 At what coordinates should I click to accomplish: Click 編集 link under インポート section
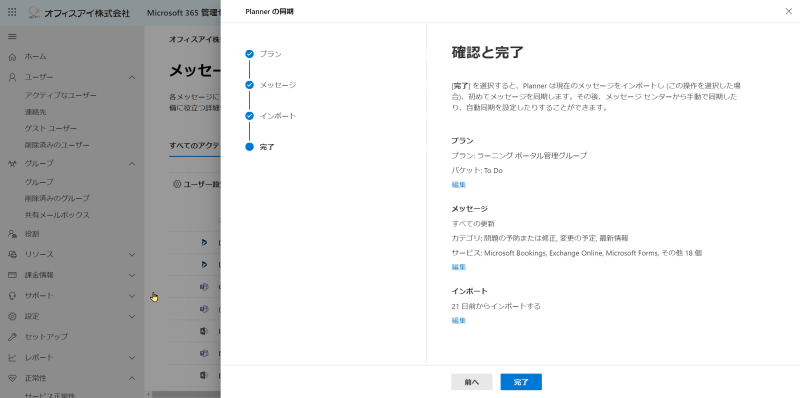tap(459, 320)
